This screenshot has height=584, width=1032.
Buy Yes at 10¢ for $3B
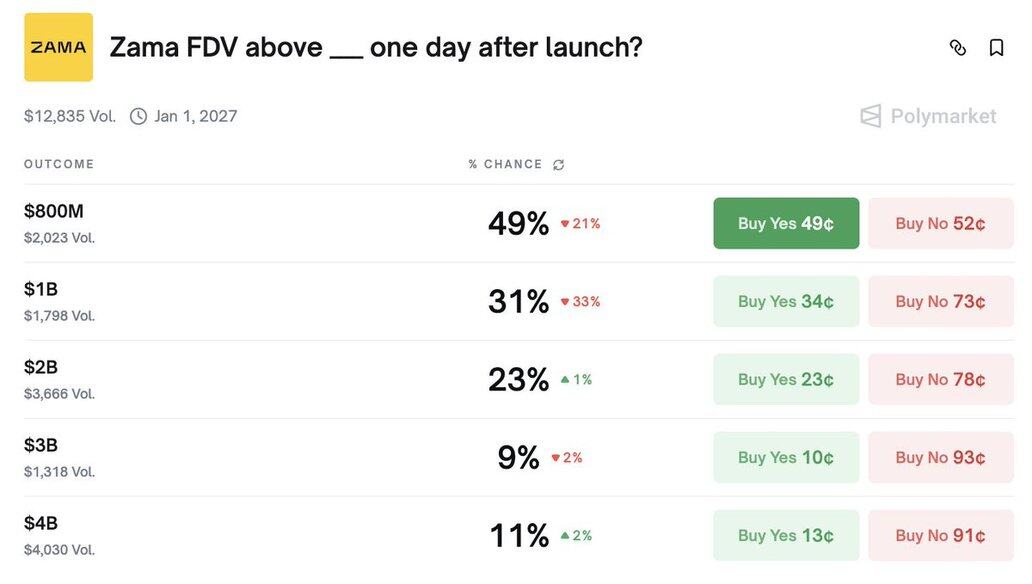click(x=786, y=457)
